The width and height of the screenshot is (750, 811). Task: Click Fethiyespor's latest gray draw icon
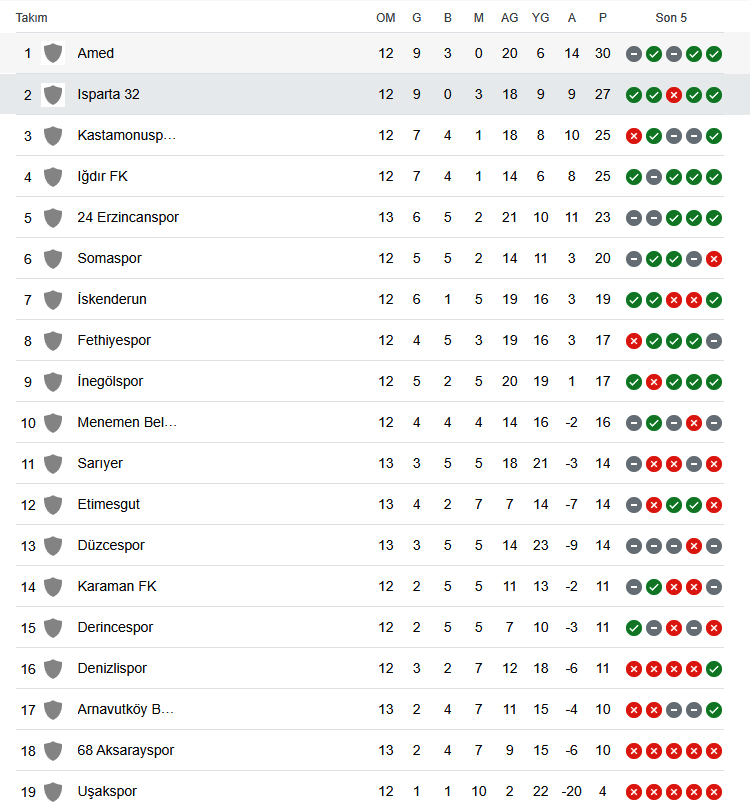click(x=714, y=341)
